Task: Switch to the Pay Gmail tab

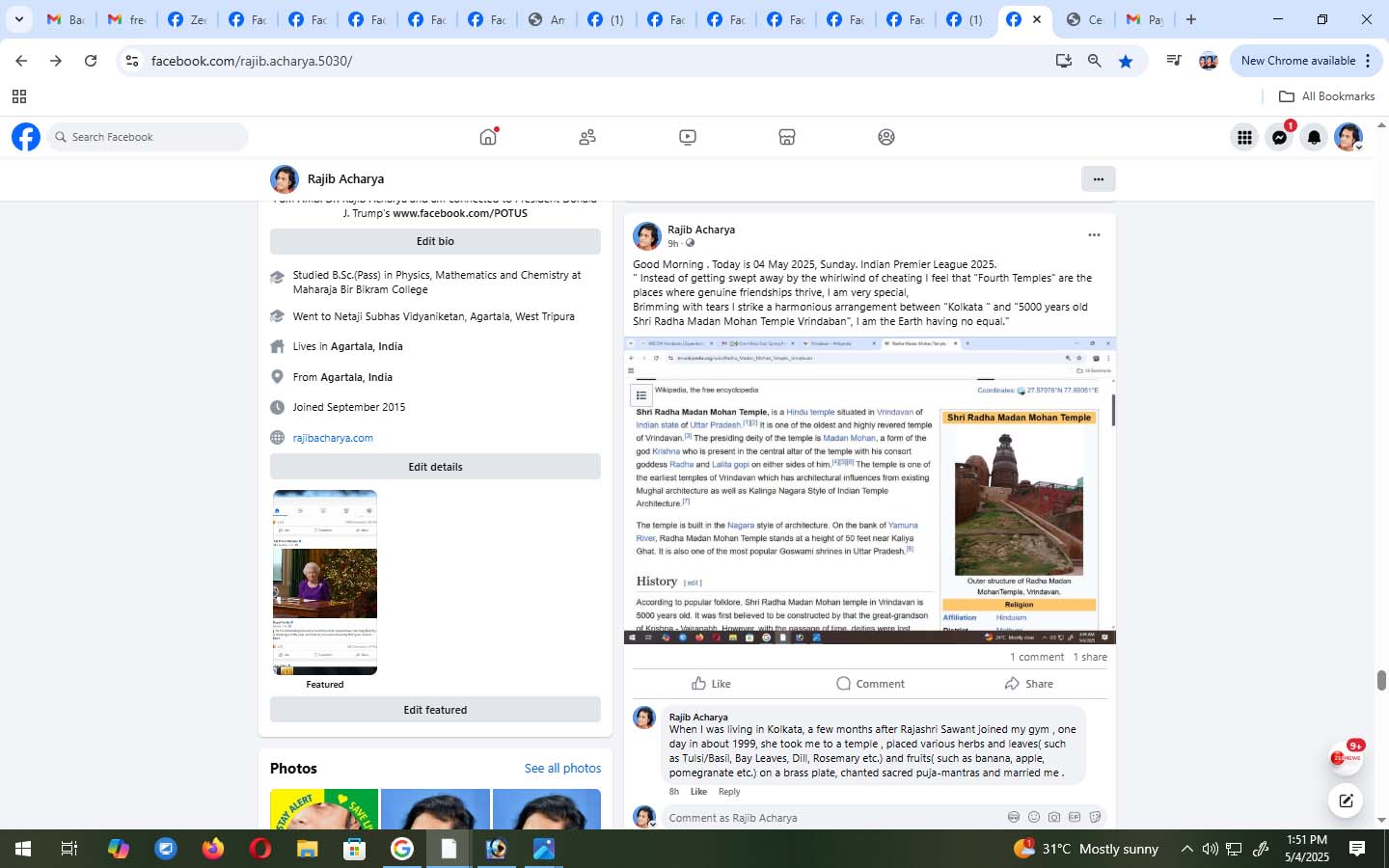Action: pyautogui.click(x=1145, y=19)
